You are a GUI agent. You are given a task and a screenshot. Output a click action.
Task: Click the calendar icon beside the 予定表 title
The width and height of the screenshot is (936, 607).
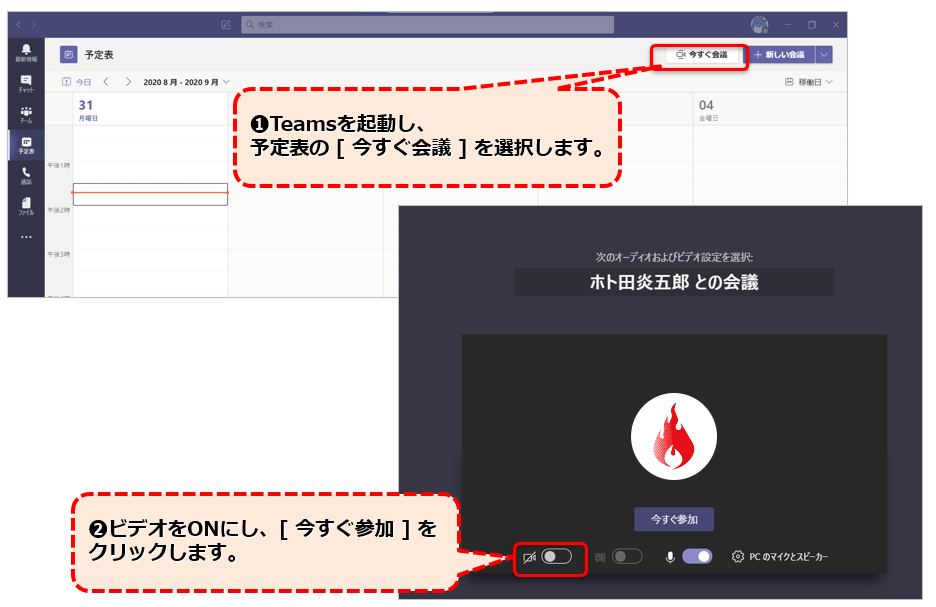[x=69, y=55]
